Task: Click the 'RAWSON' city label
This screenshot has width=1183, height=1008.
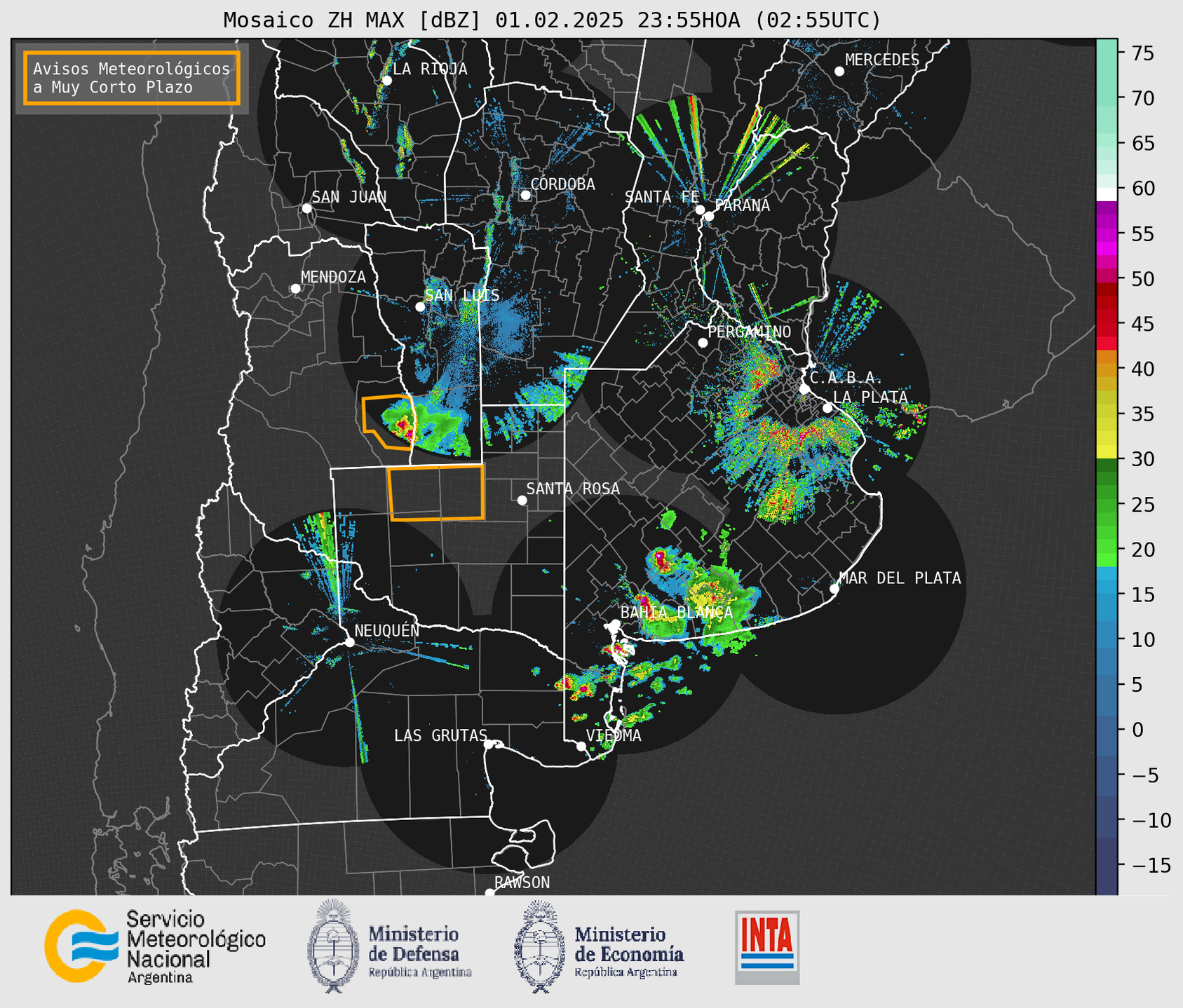Action: click(x=522, y=883)
